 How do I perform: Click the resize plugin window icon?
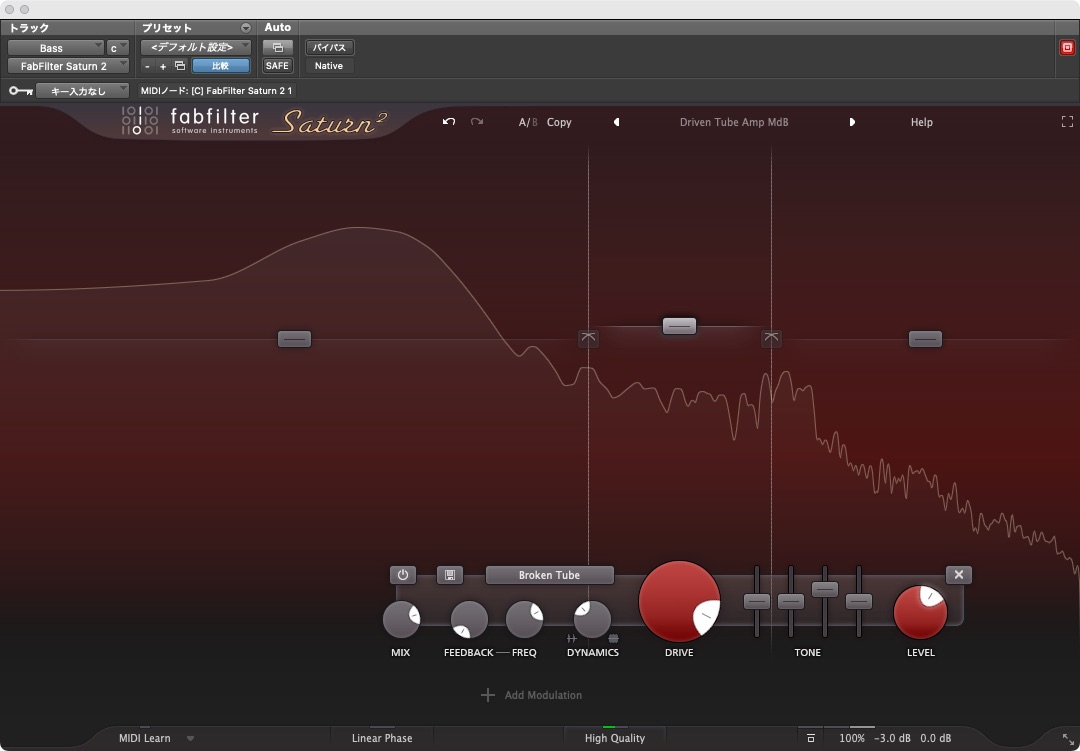click(x=1068, y=739)
